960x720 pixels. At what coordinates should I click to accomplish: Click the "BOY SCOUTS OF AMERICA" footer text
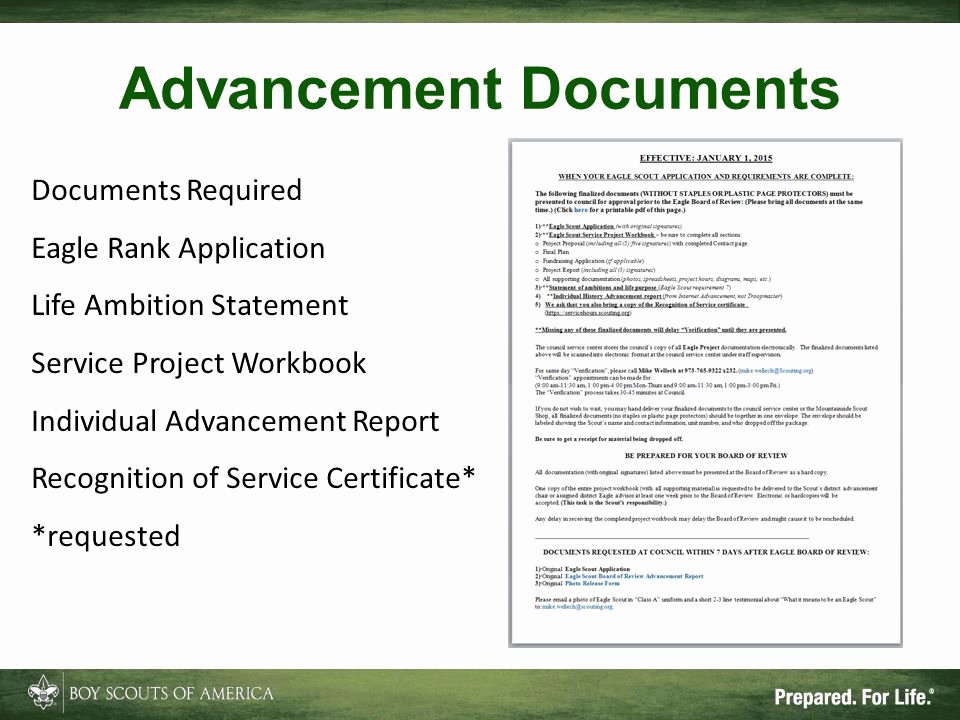coord(171,694)
